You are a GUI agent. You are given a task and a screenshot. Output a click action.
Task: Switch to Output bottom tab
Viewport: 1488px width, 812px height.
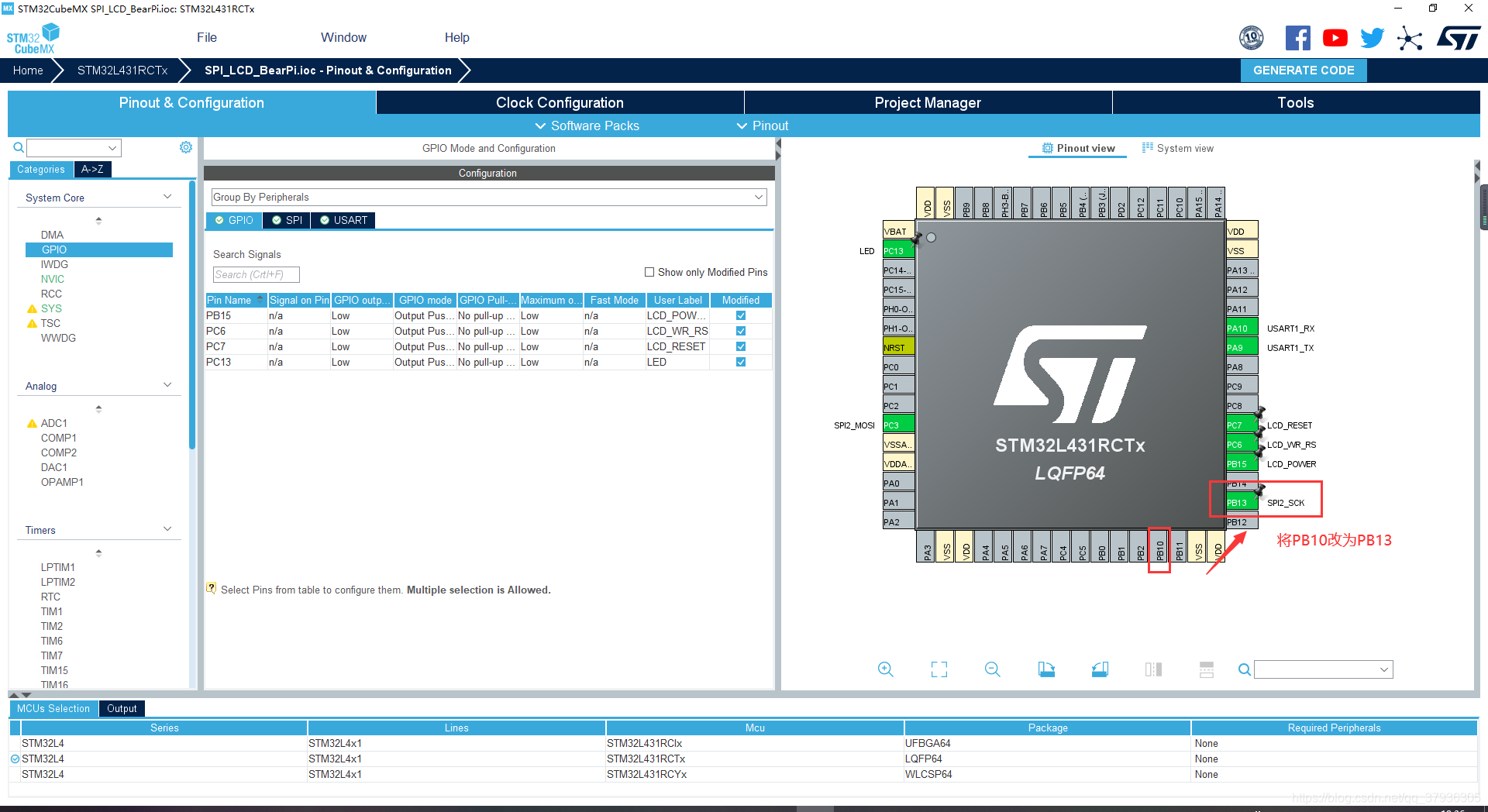tap(122, 708)
